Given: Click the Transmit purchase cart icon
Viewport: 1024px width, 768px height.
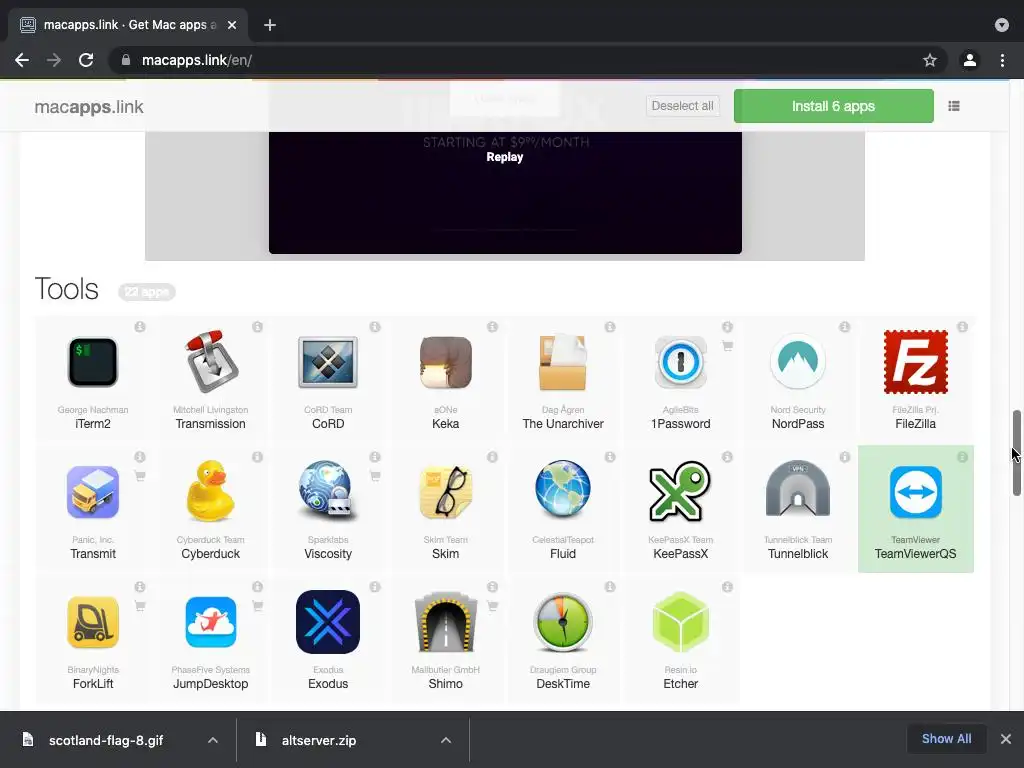Looking at the screenshot, I should (140, 475).
